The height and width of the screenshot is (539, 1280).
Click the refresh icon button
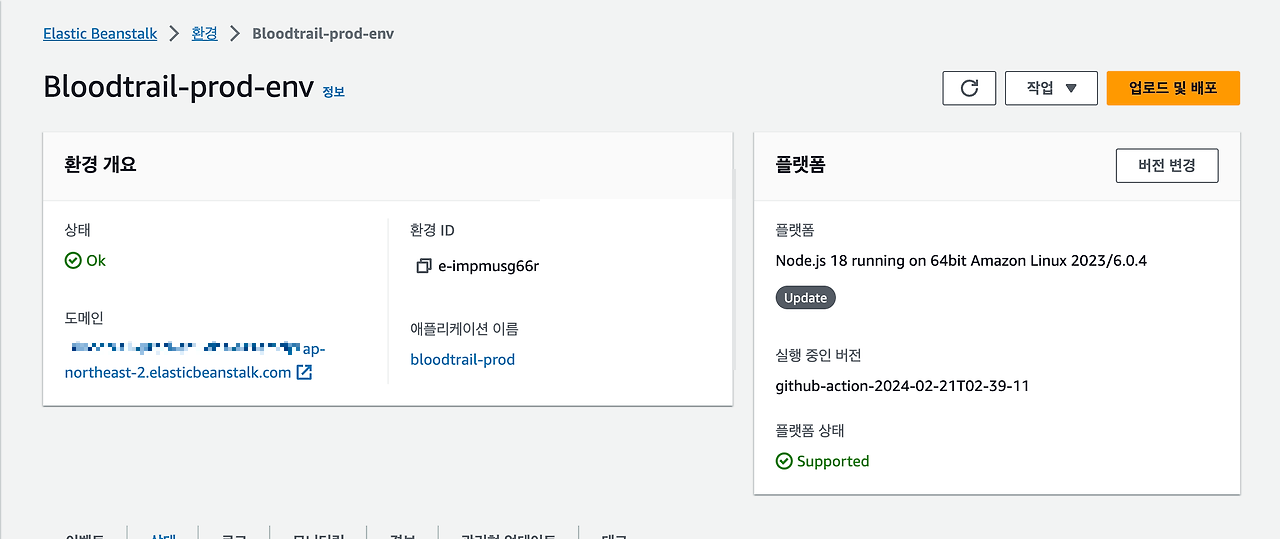969,88
